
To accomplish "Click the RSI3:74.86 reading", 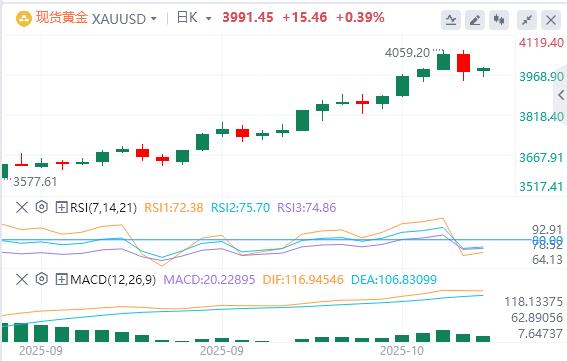I will pyautogui.click(x=307, y=208).
